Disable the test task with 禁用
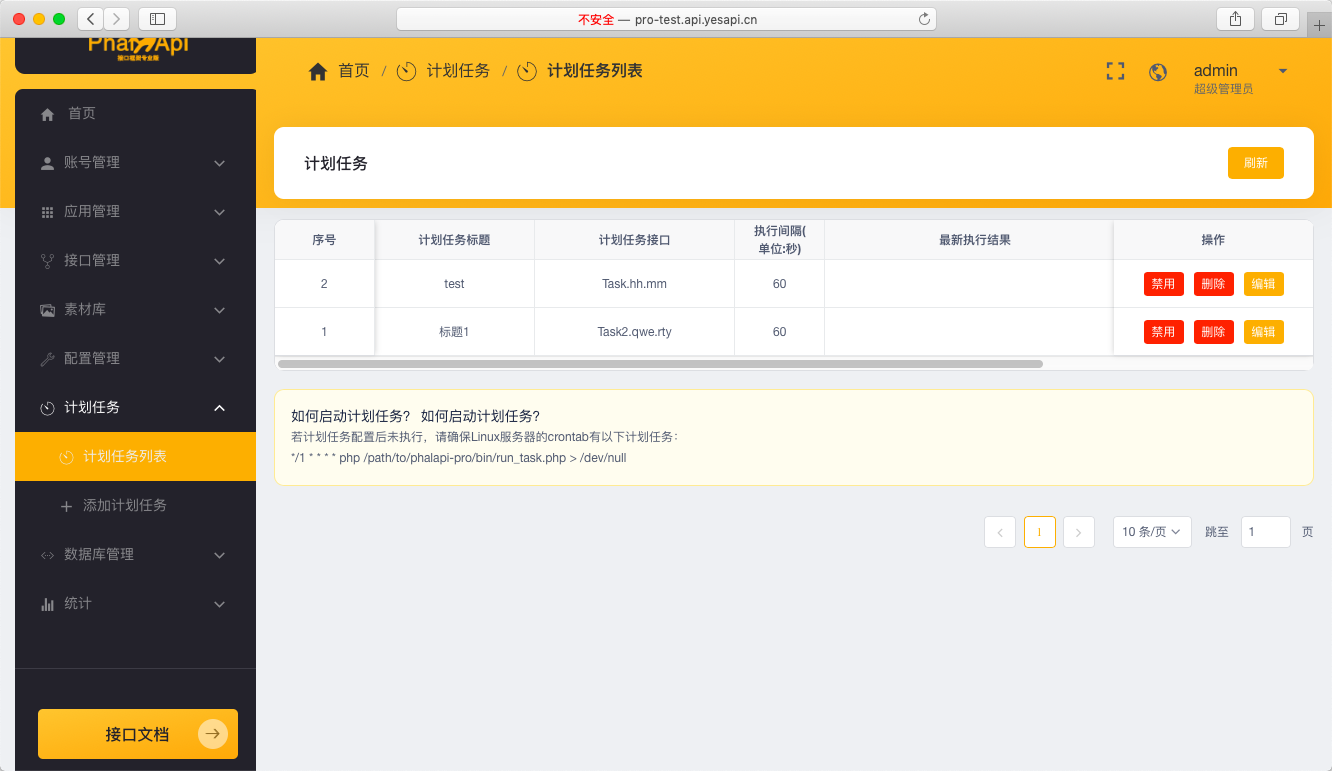This screenshot has height=771, width=1332. click(x=1163, y=284)
